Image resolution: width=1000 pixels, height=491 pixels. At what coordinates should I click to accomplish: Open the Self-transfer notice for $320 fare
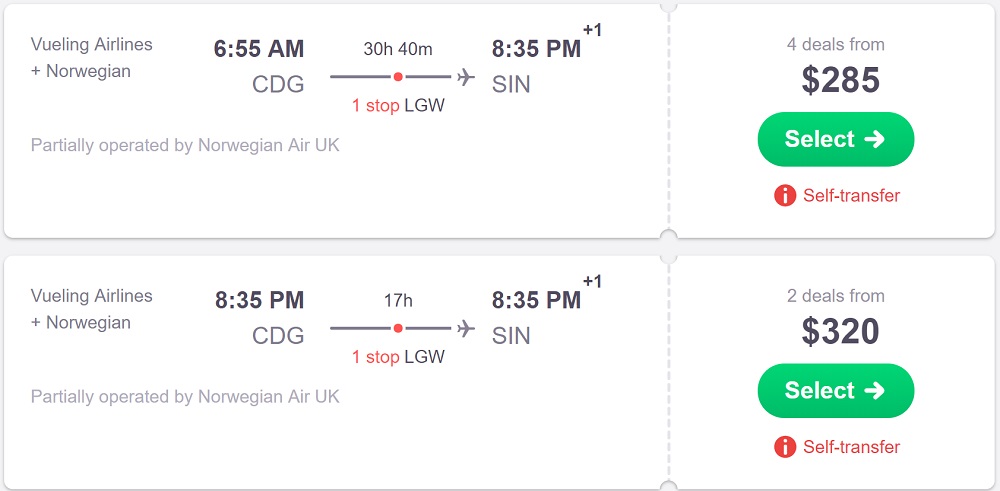(851, 447)
